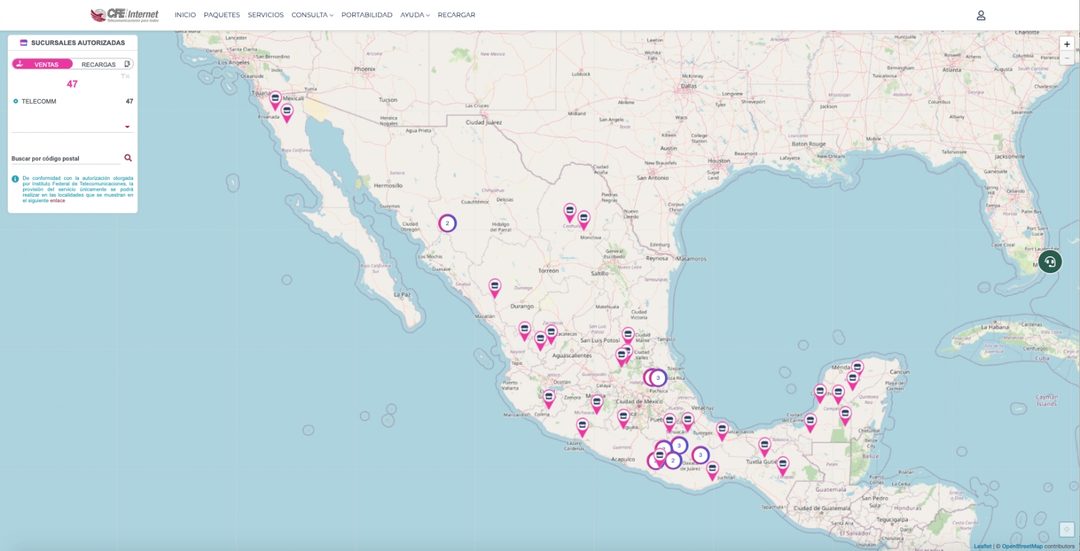Click the filter funnel icon below Recargas
Viewport: 1080px width, 551px height.
[x=125, y=76]
